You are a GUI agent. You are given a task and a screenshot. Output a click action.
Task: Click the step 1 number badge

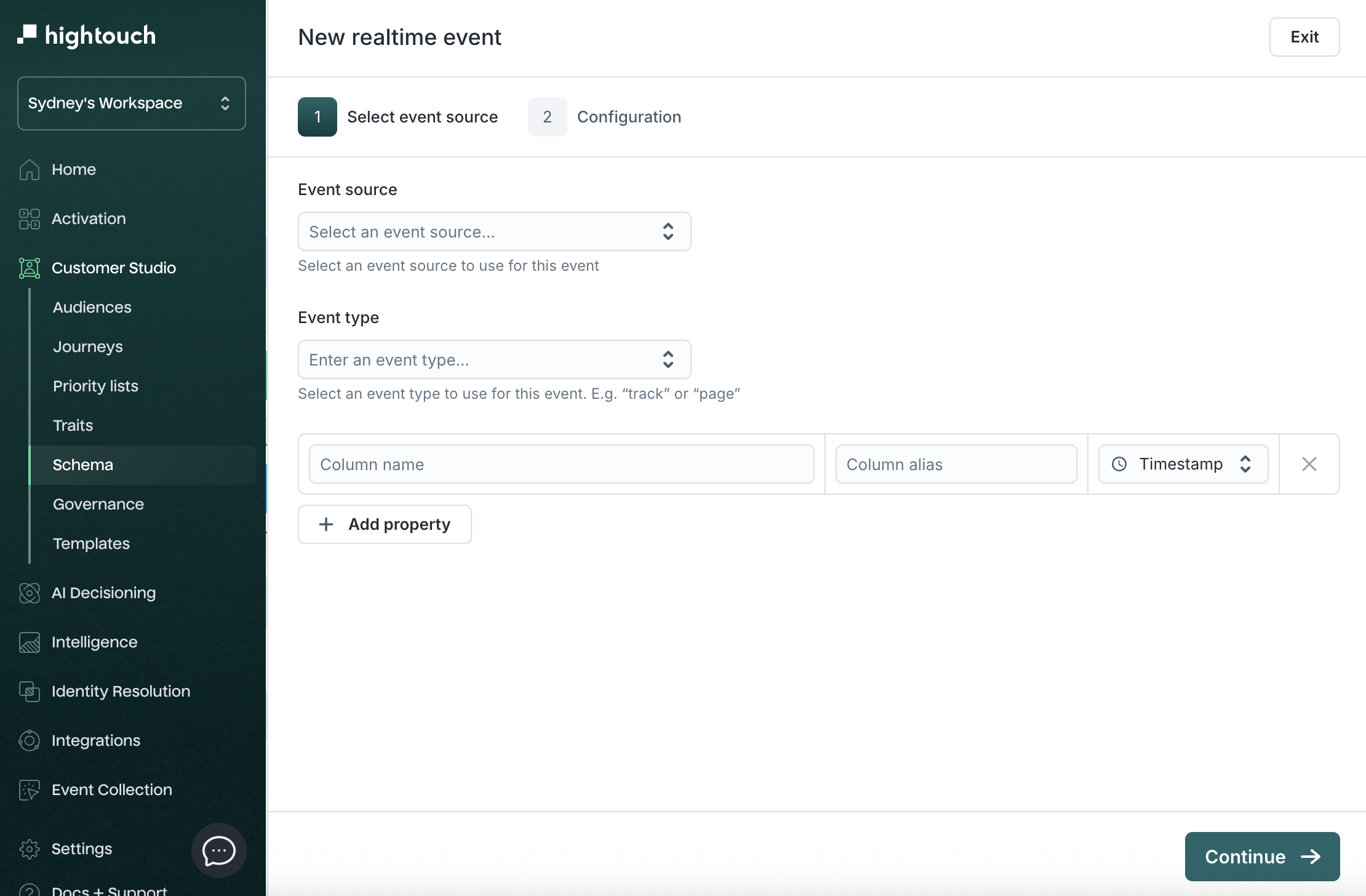click(318, 117)
